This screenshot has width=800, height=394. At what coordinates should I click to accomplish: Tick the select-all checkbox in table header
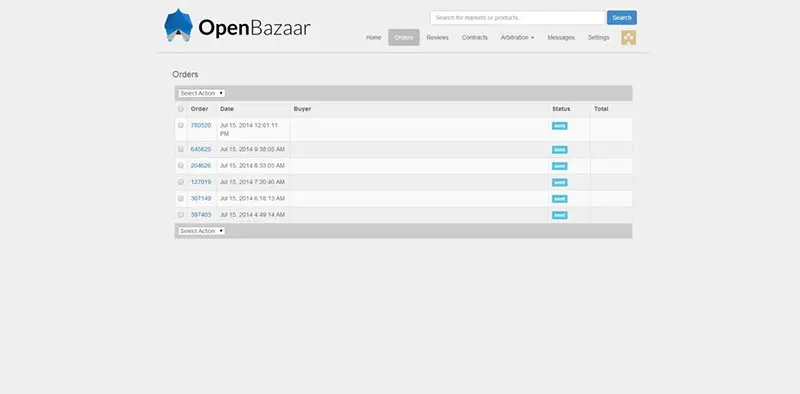tap(181, 109)
